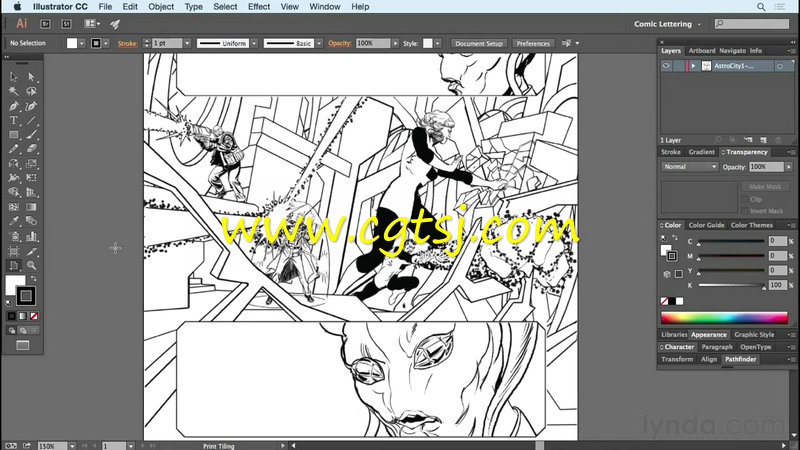800x450 pixels.
Task: Click the Preferences button
Action: tap(533, 43)
